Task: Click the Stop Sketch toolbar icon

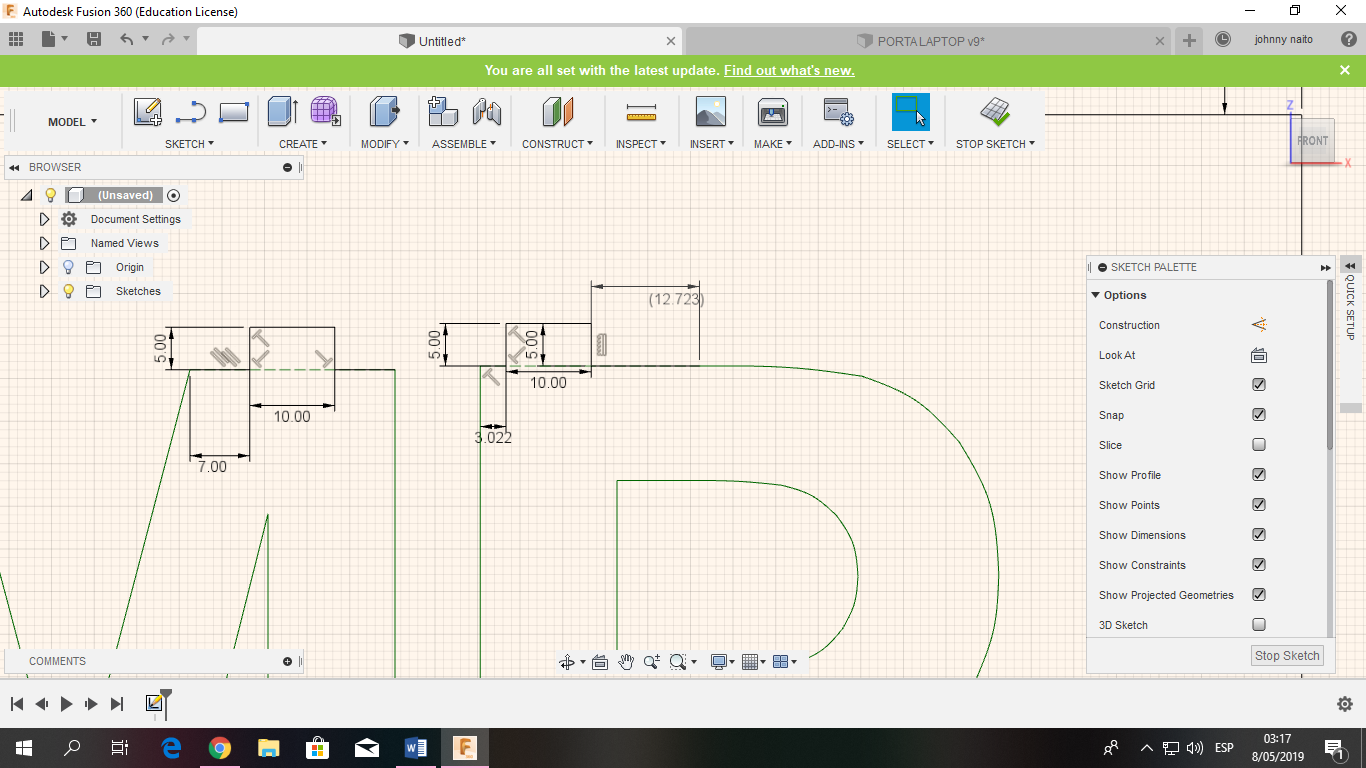Action: (995, 112)
